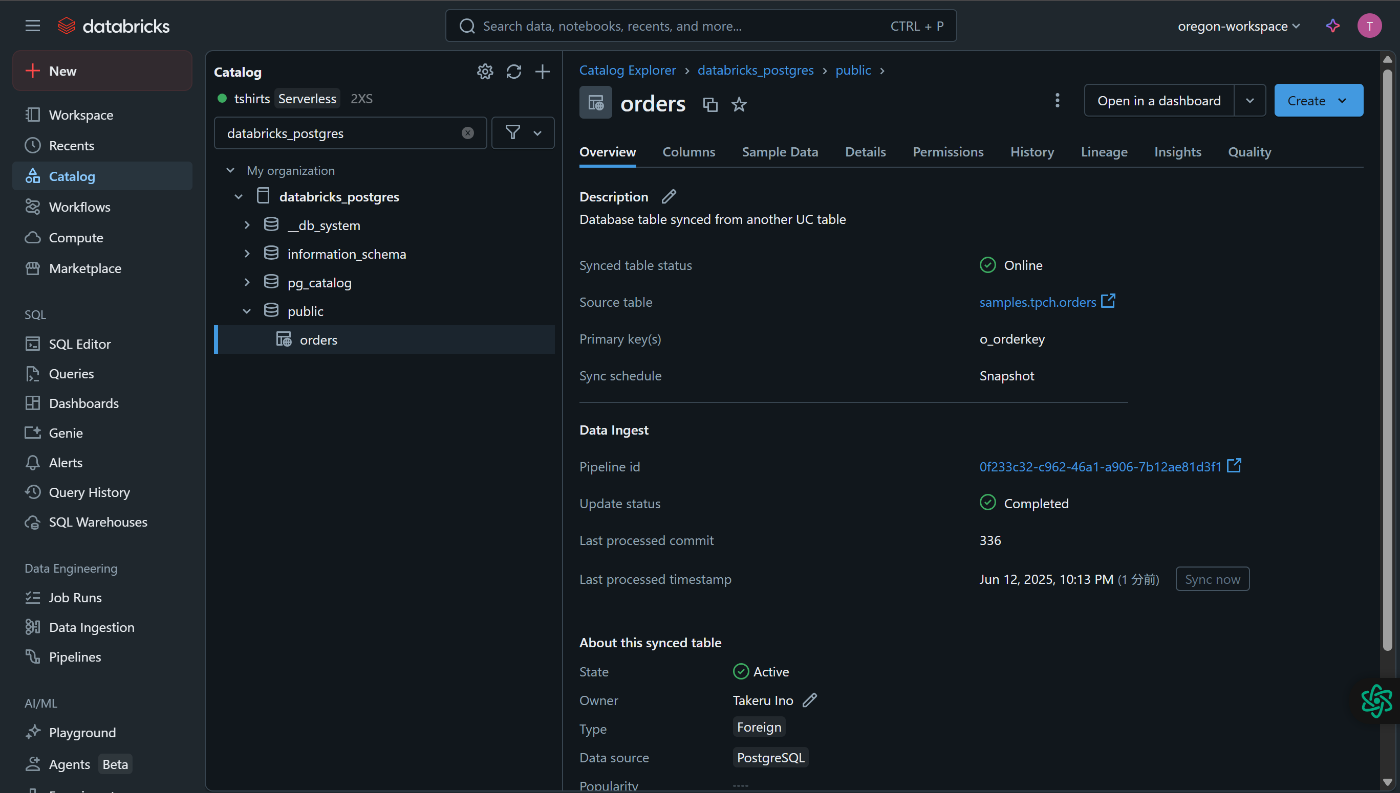Switch to the Sample Data tab
Image resolution: width=1400 pixels, height=793 pixels.
(x=780, y=152)
